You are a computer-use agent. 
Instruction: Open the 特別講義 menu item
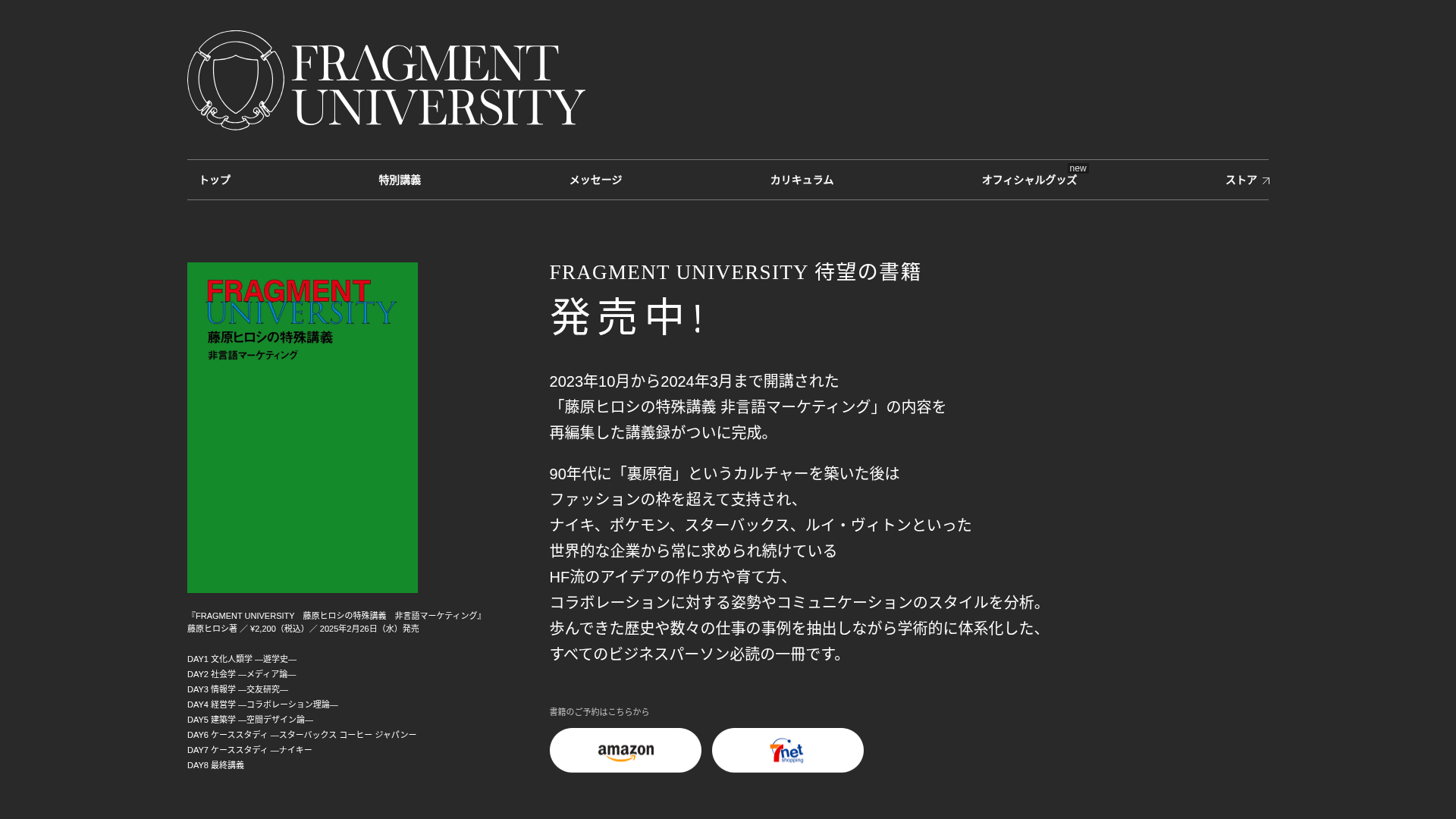[400, 180]
